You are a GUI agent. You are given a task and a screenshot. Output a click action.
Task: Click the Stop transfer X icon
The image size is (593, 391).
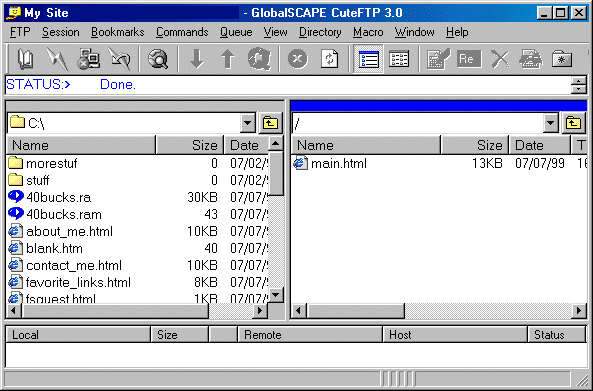coord(298,59)
